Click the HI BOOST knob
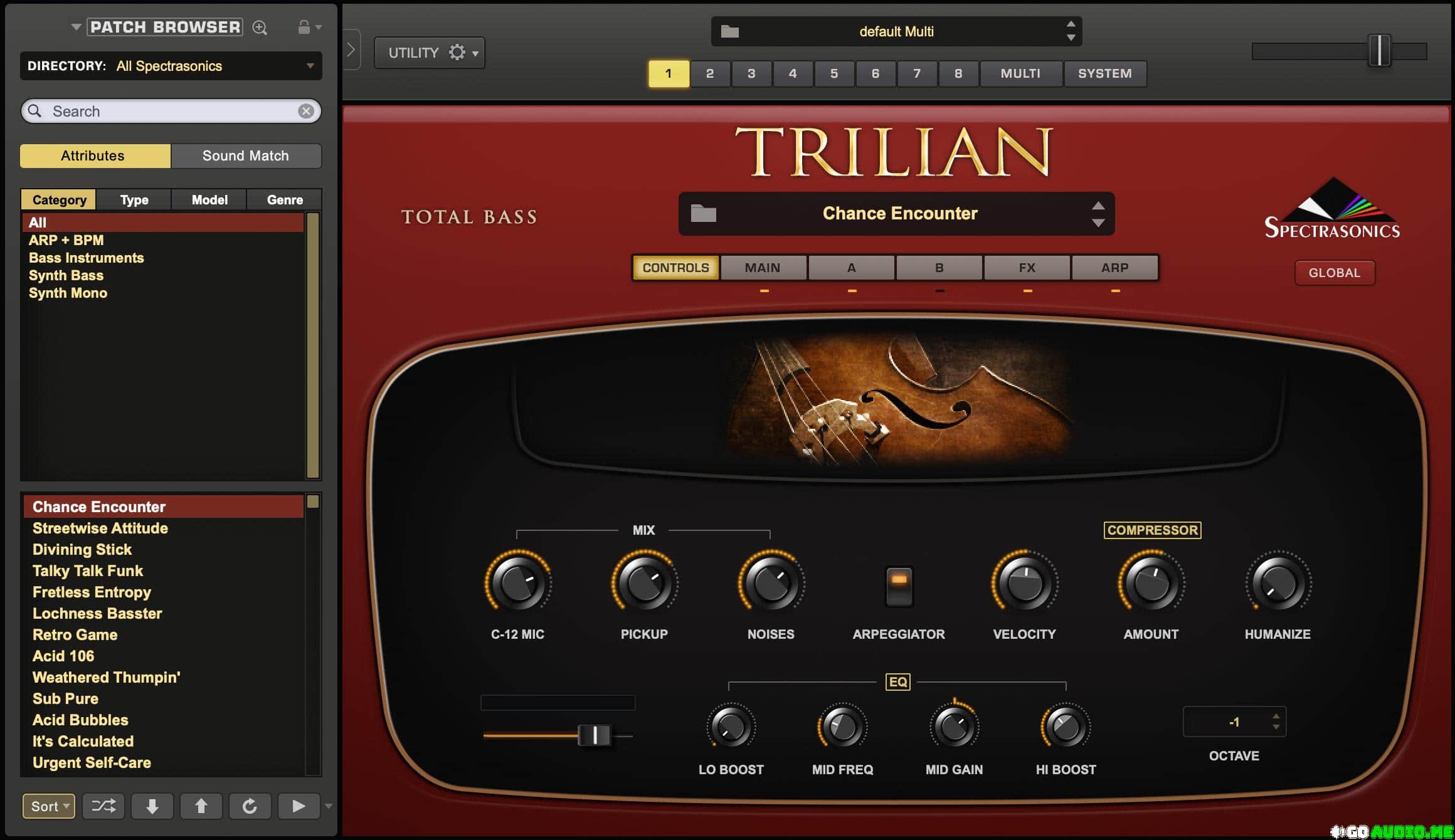The width and height of the screenshot is (1455, 840). 1066,727
